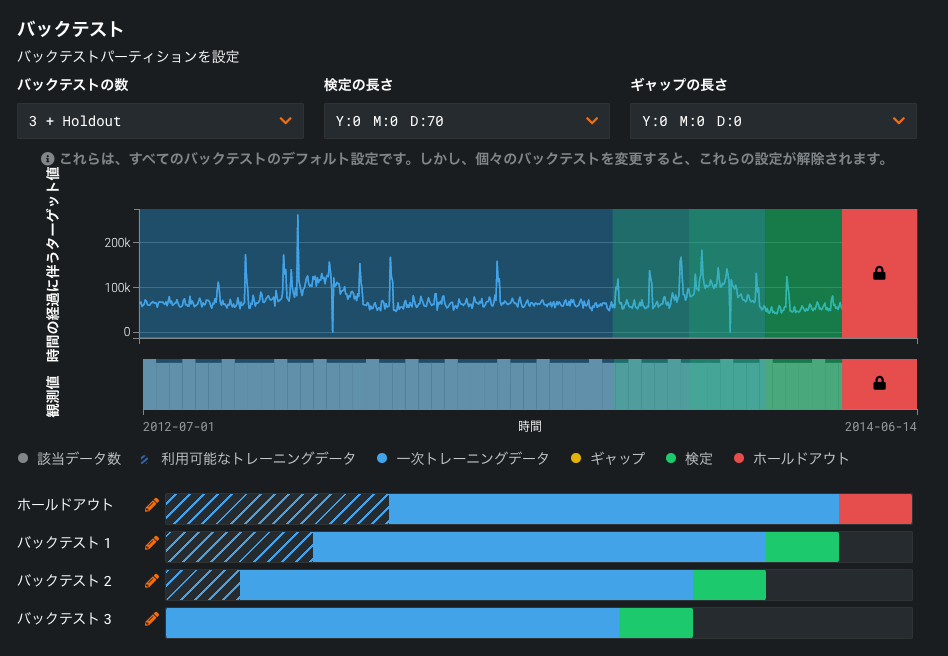
Task: Click green validation segment of バックテスト 3 bar
Action: click(656, 623)
